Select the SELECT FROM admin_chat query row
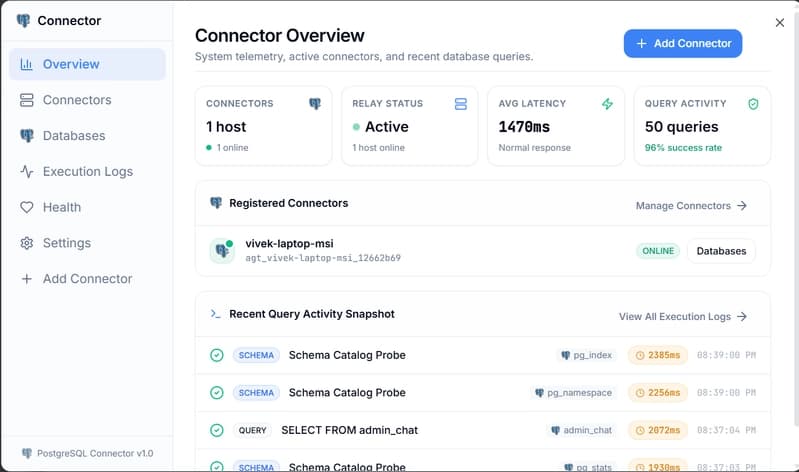Image resolution: width=799 pixels, height=472 pixels. click(x=483, y=430)
